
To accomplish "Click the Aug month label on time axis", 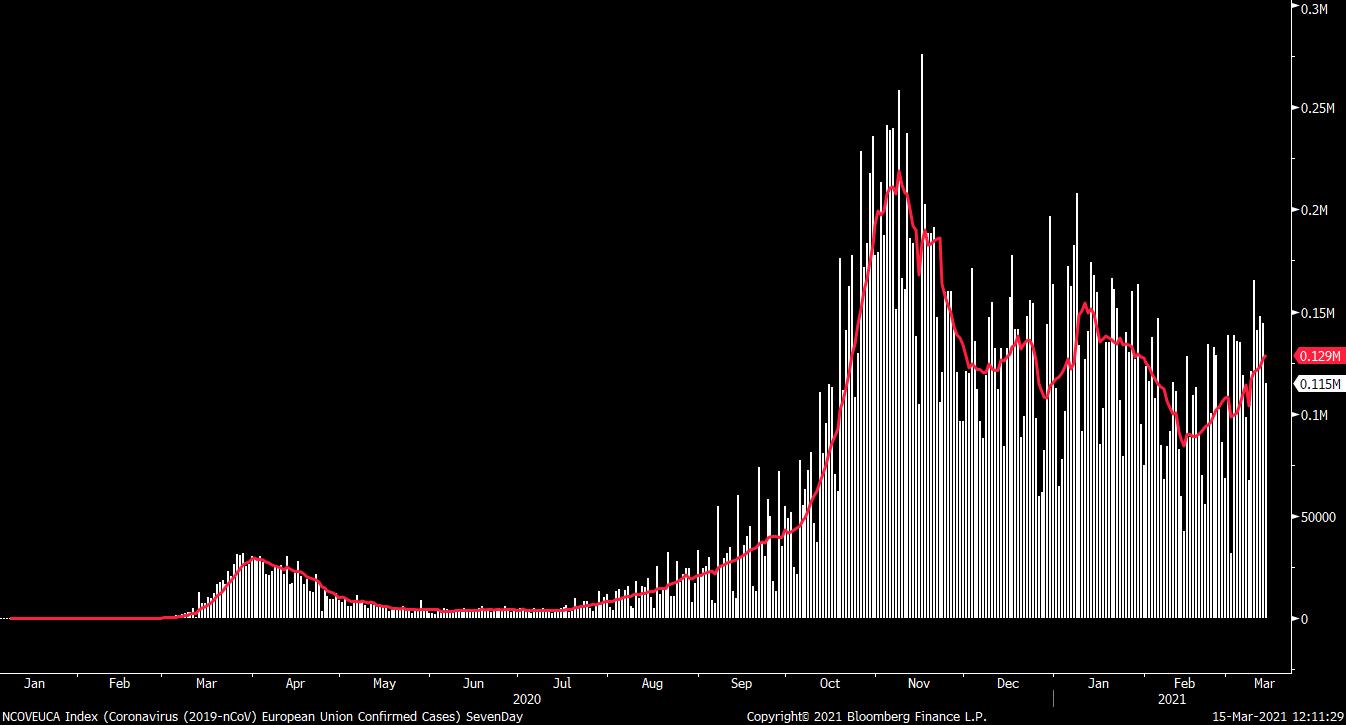I will 652,684.
